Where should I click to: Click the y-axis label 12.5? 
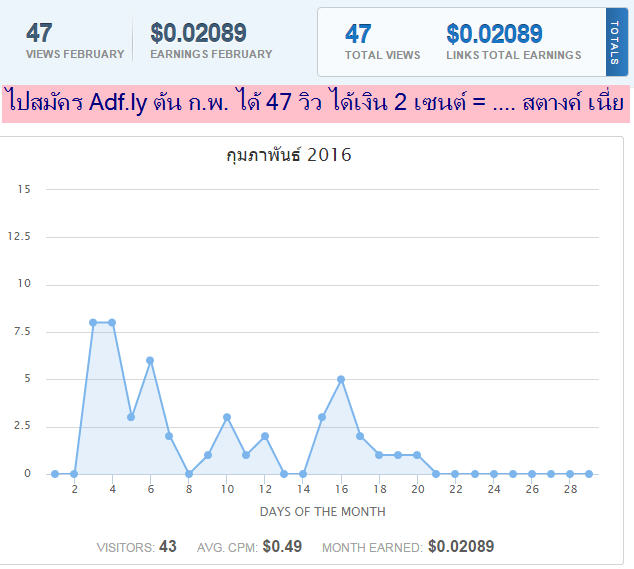(19, 236)
